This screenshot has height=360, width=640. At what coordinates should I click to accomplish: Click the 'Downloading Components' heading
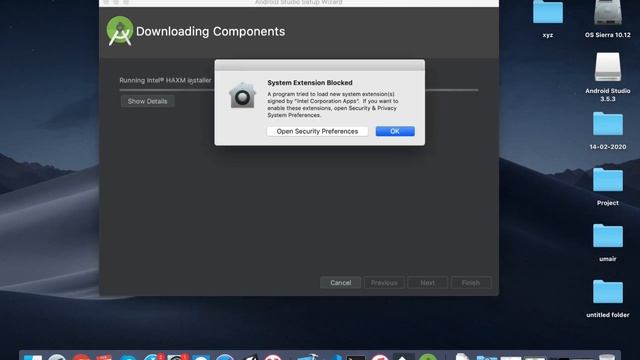pos(210,31)
